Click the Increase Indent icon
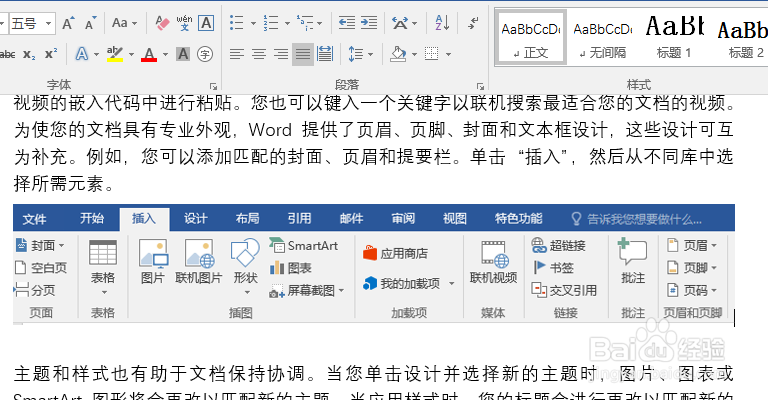 pyautogui.click(x=369, y=23)
